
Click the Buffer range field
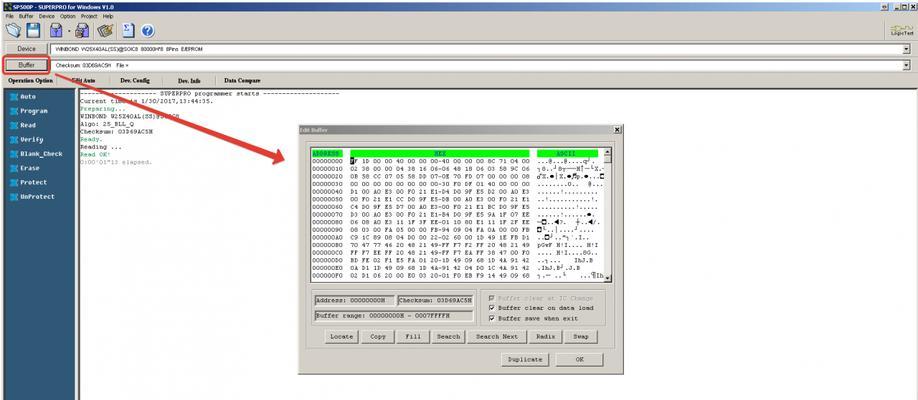[x=393, y=316]
